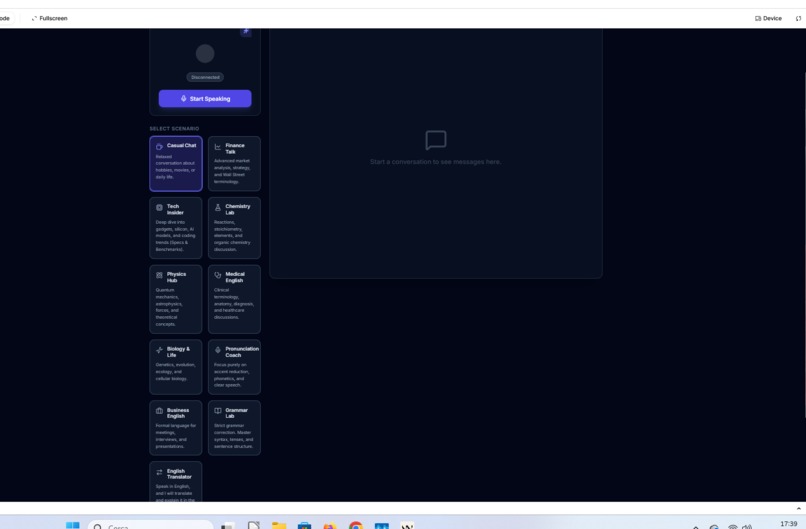Click the Start Speaking button
806x529 pixels.
tap(205, 98)
